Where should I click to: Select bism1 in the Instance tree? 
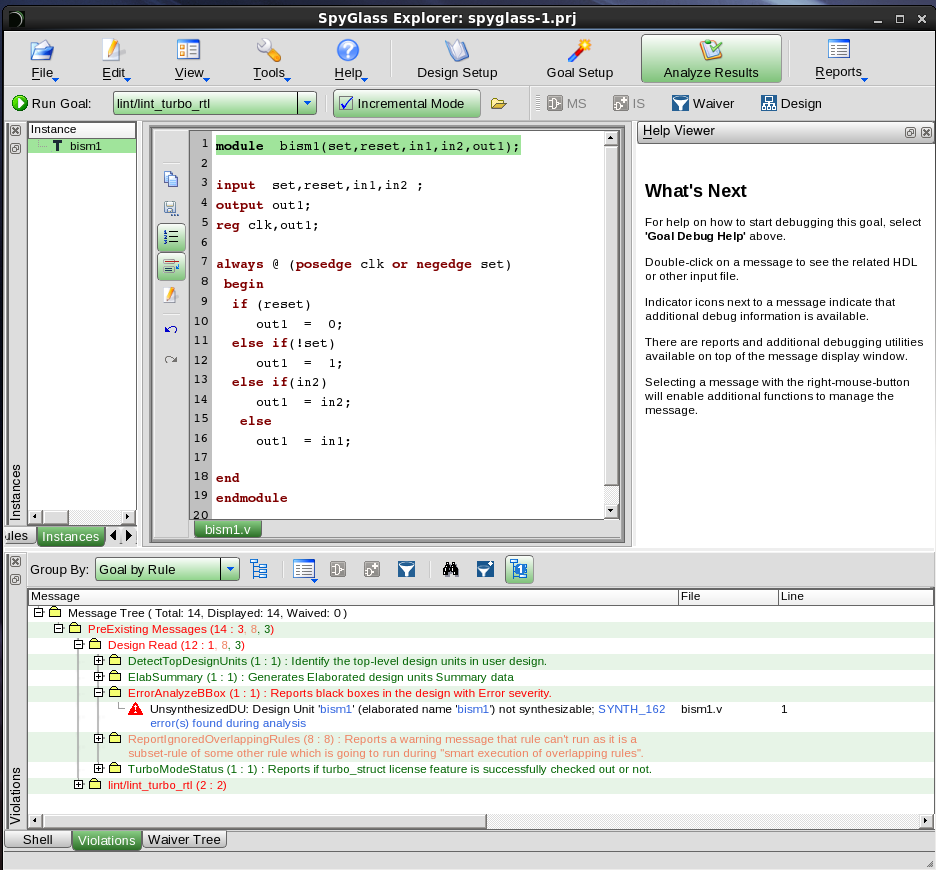coord(85,146)
